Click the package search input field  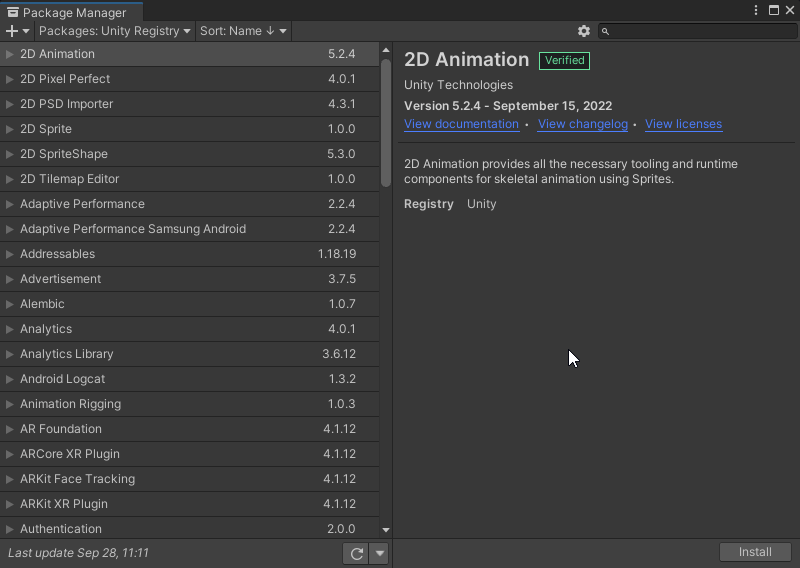[x=697, y=32]
